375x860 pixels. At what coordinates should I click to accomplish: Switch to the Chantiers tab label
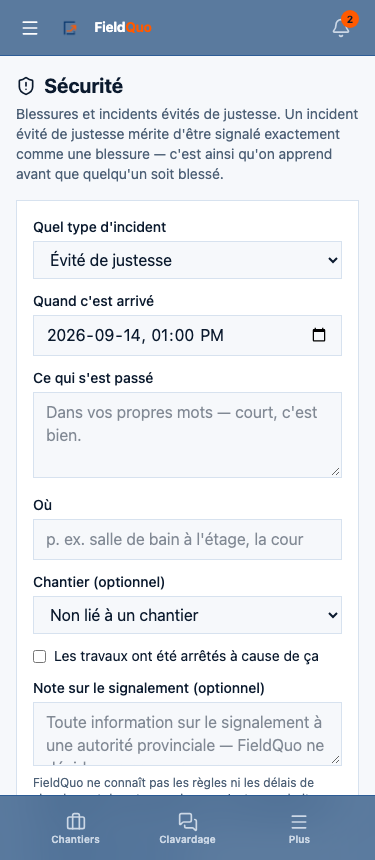click(76, 839)
